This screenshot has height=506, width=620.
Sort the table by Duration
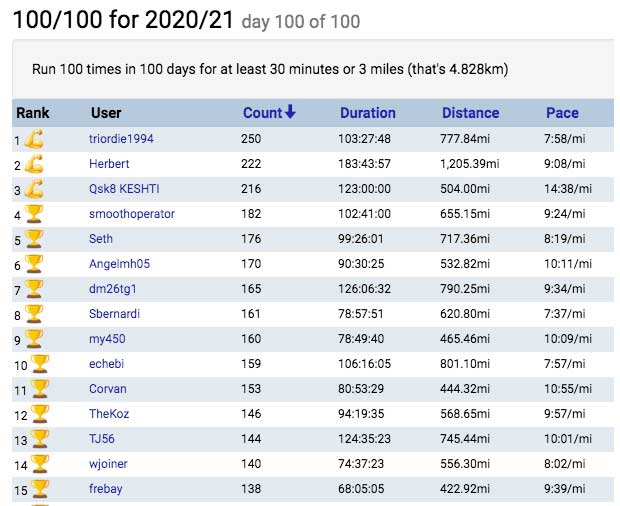coord(367,113)
